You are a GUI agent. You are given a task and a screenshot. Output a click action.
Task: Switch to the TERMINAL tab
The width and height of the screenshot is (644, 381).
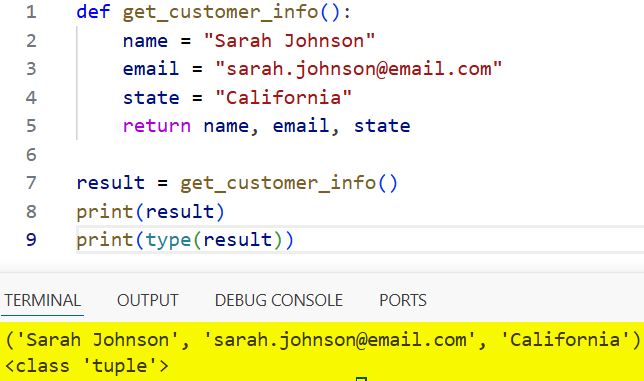click(43, 300)
